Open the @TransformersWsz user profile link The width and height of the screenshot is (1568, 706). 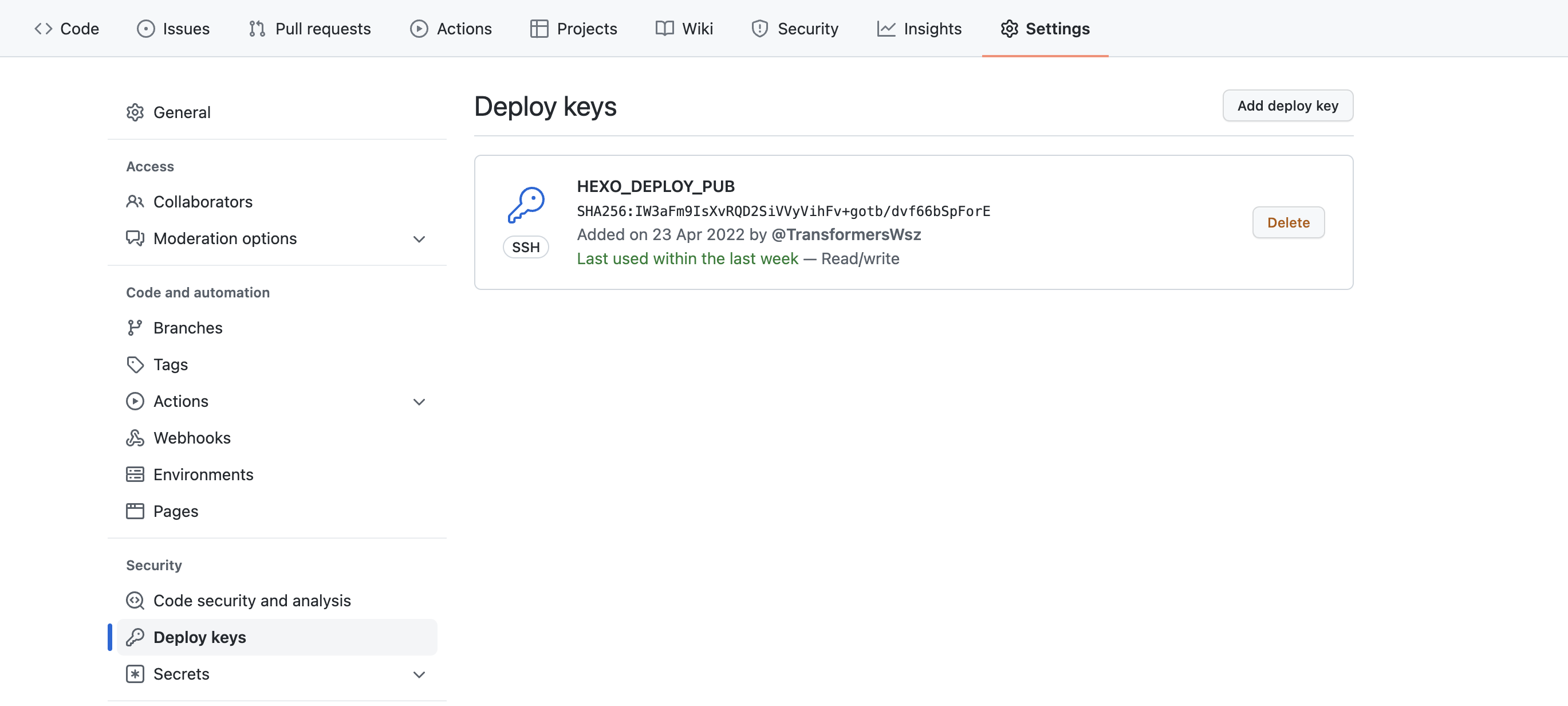(846, 234)
